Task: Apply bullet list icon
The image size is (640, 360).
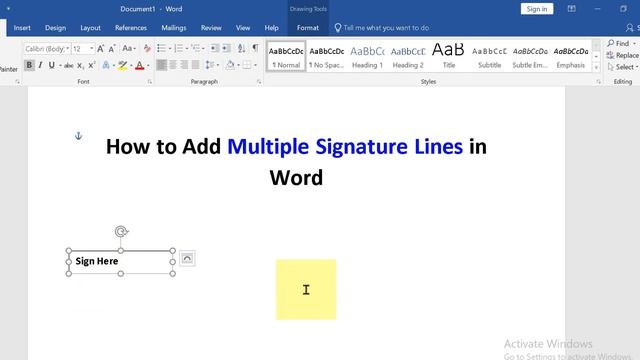Action: [x=161, y=49]
